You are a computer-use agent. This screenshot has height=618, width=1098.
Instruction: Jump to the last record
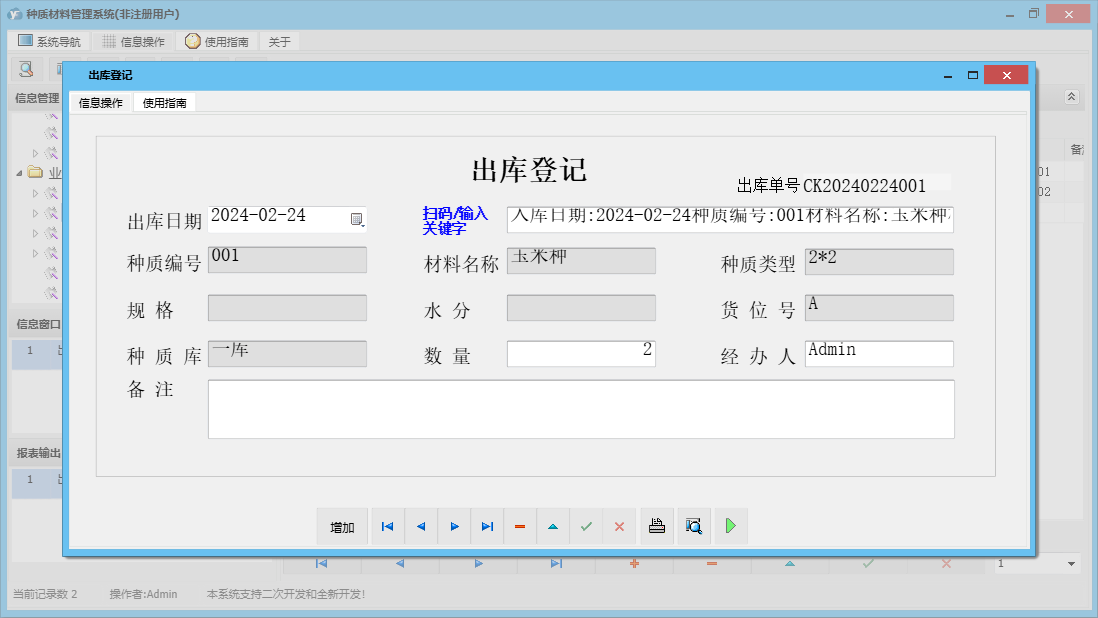click(487, 526)
